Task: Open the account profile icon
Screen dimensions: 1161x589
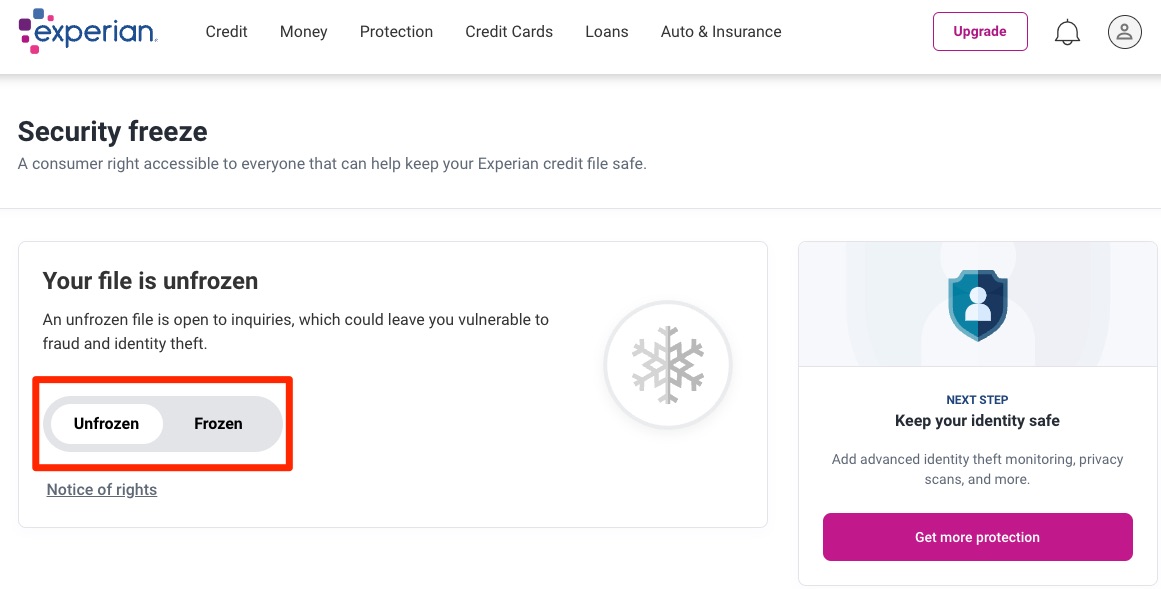Action: tap(1124, 31)
